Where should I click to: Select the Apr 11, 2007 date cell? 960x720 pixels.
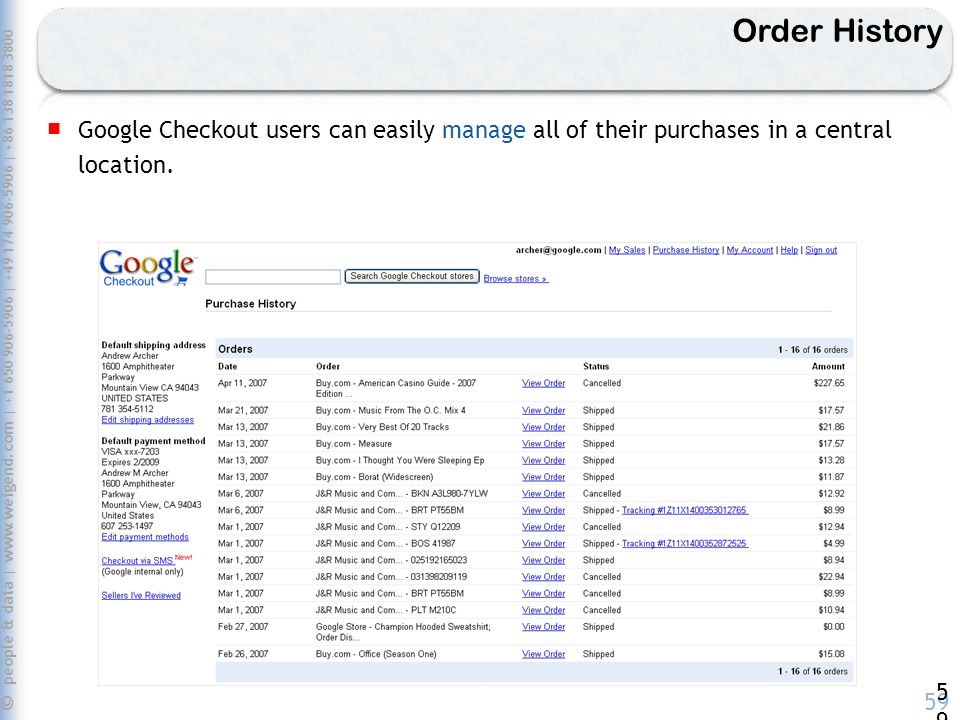coord(242,383)
